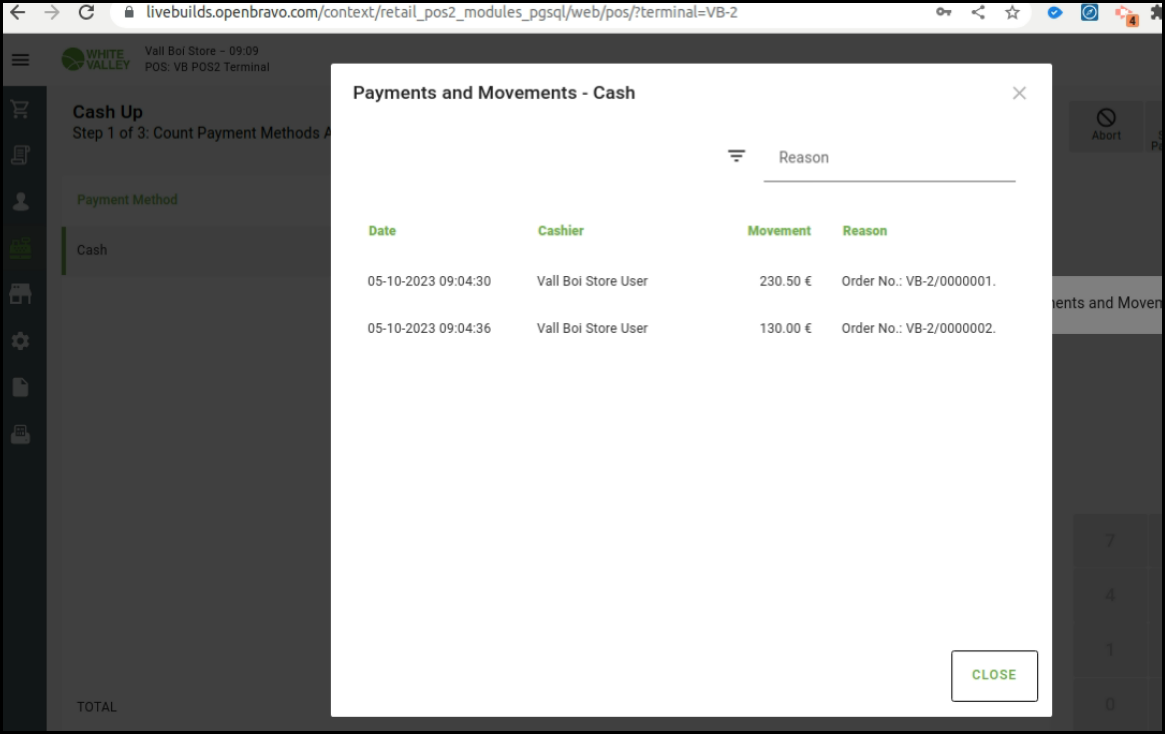
Task: Click reason Order No.: VB-2/0000002
Action: [918, 328]
